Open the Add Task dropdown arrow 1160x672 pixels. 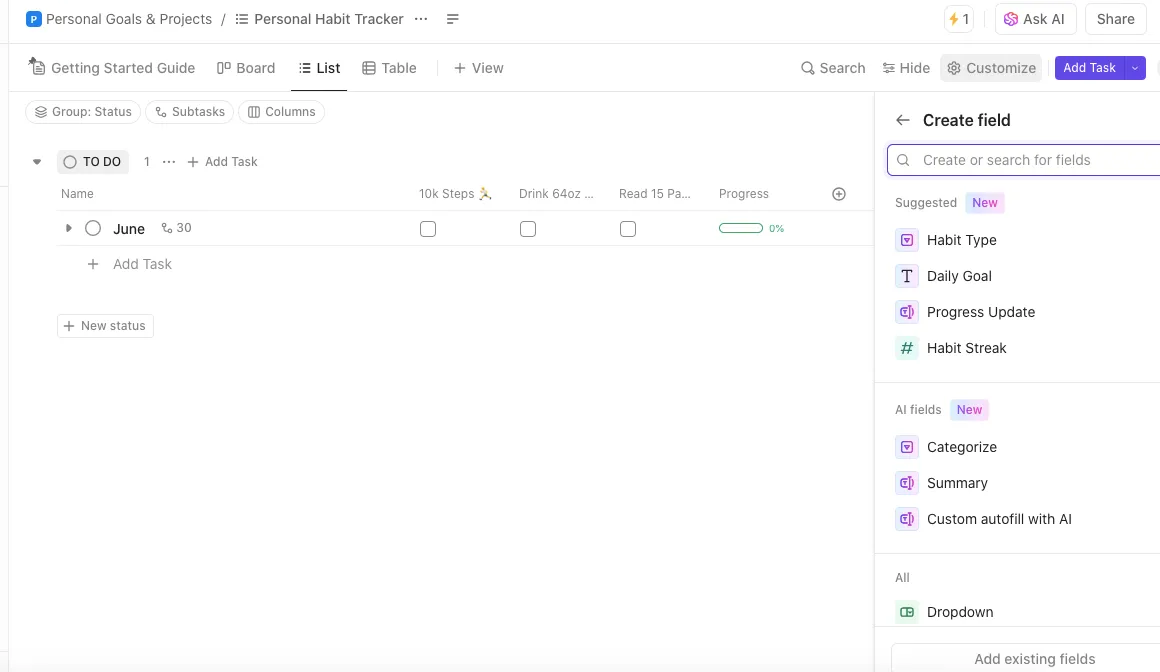click(1135, 67)
